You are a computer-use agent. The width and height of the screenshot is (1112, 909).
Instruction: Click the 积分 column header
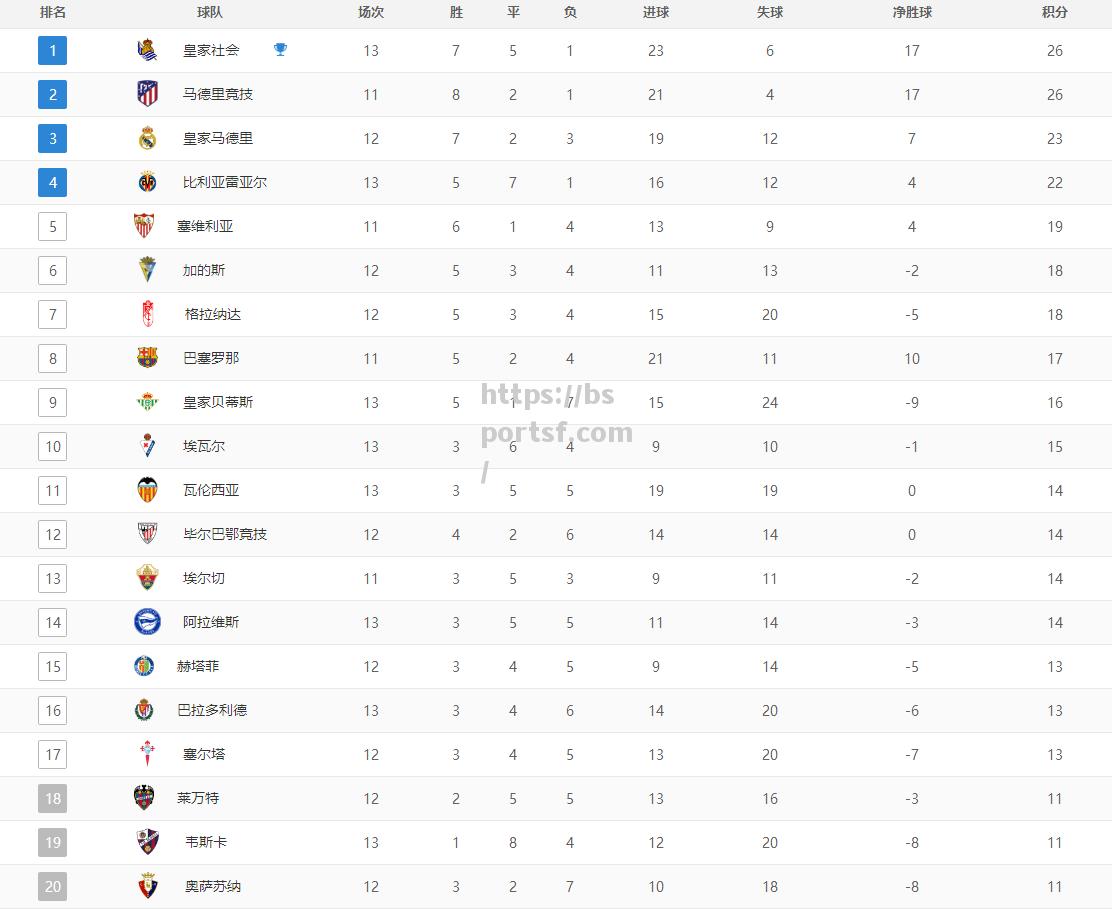pos(1055,12)
